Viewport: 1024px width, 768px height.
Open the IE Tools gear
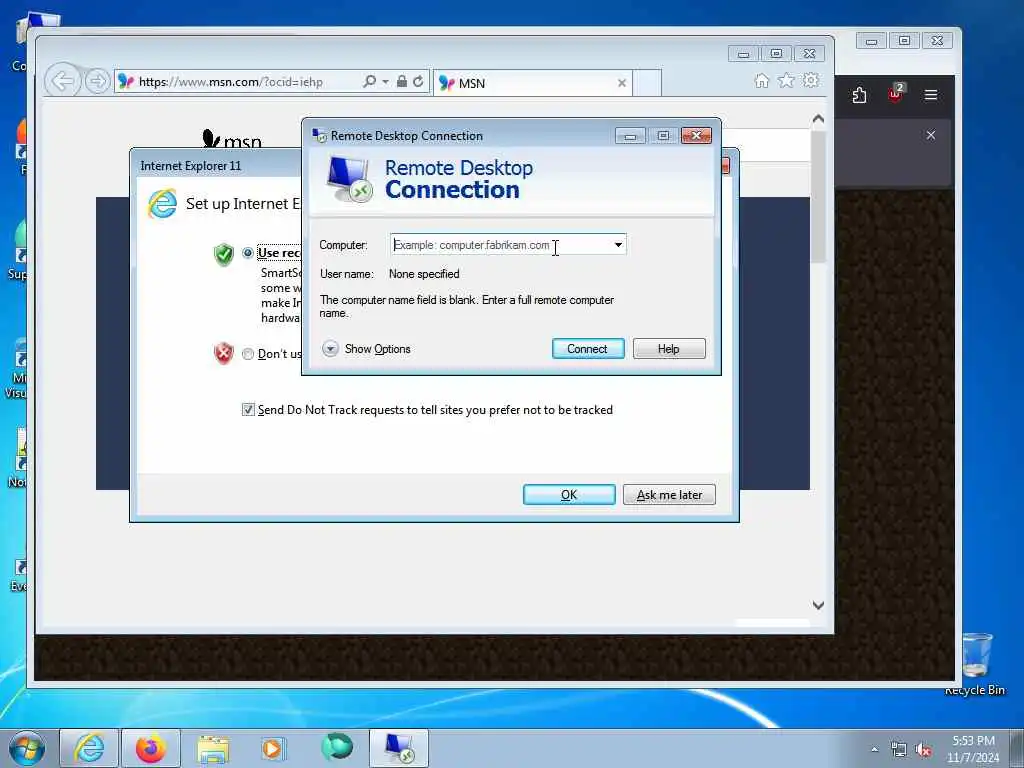click(x=811, y=80)
